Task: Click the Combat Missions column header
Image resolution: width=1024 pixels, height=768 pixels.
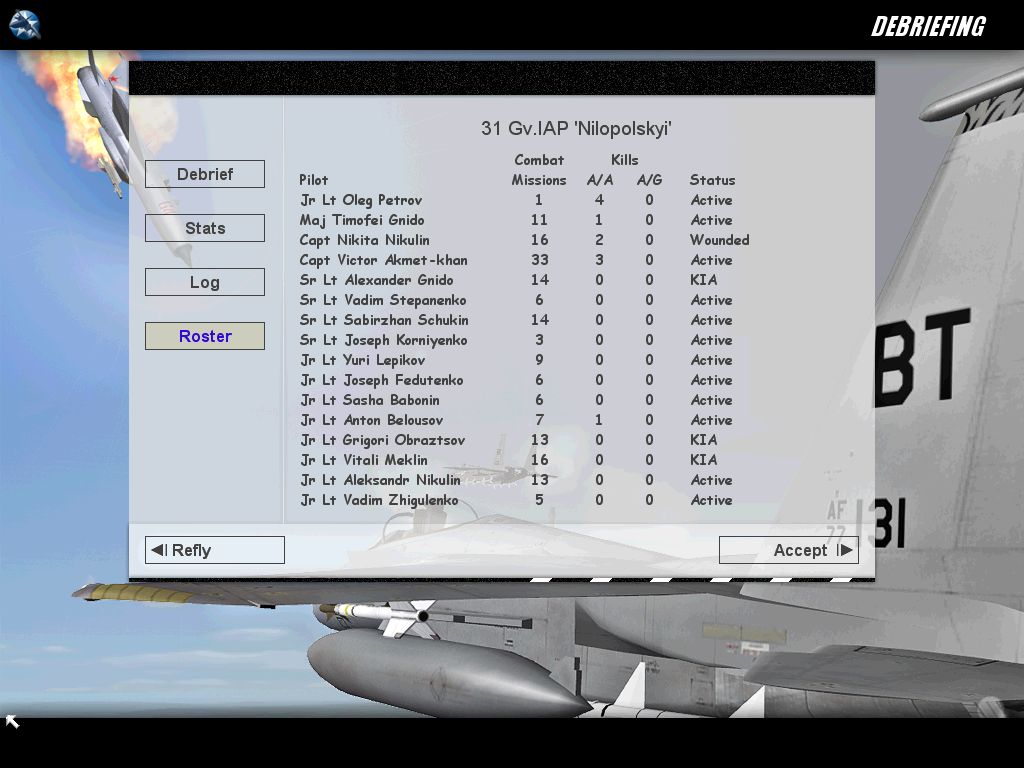Action: 539,170
